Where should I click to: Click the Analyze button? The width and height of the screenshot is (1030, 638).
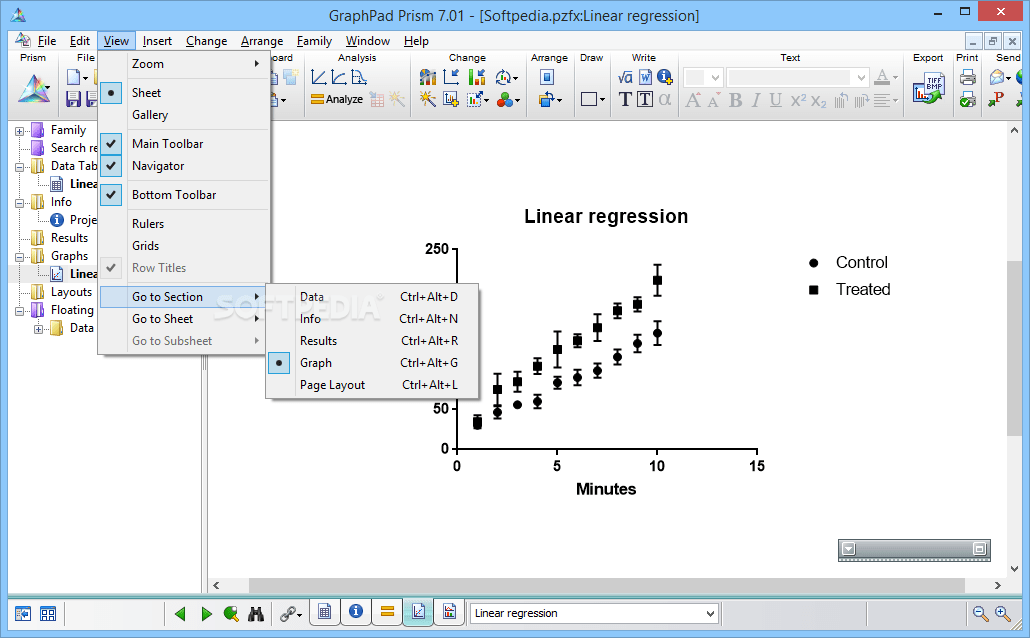click(x=336, y=99)
